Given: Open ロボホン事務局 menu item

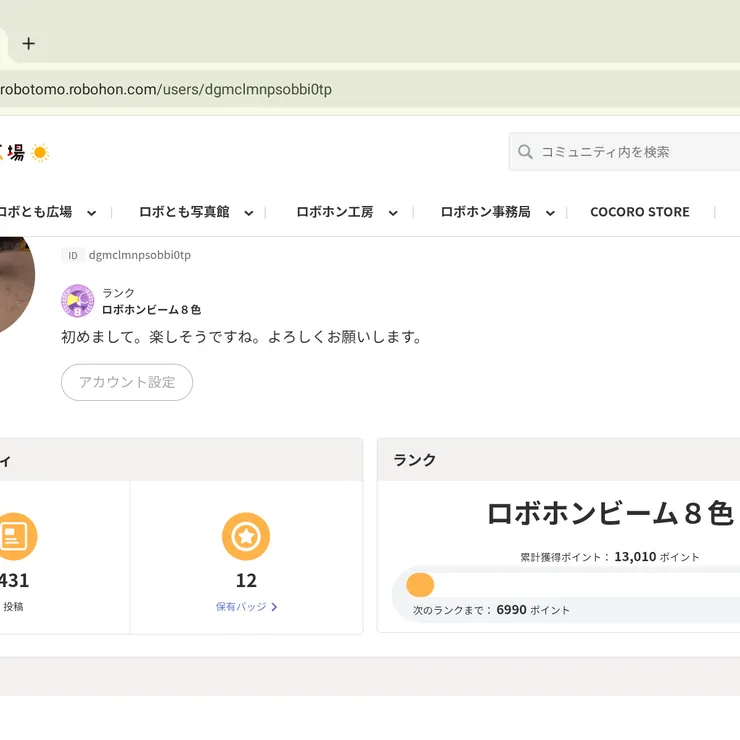Looking at the screenshot, I should pyautogui.click(x=486, y=212).
